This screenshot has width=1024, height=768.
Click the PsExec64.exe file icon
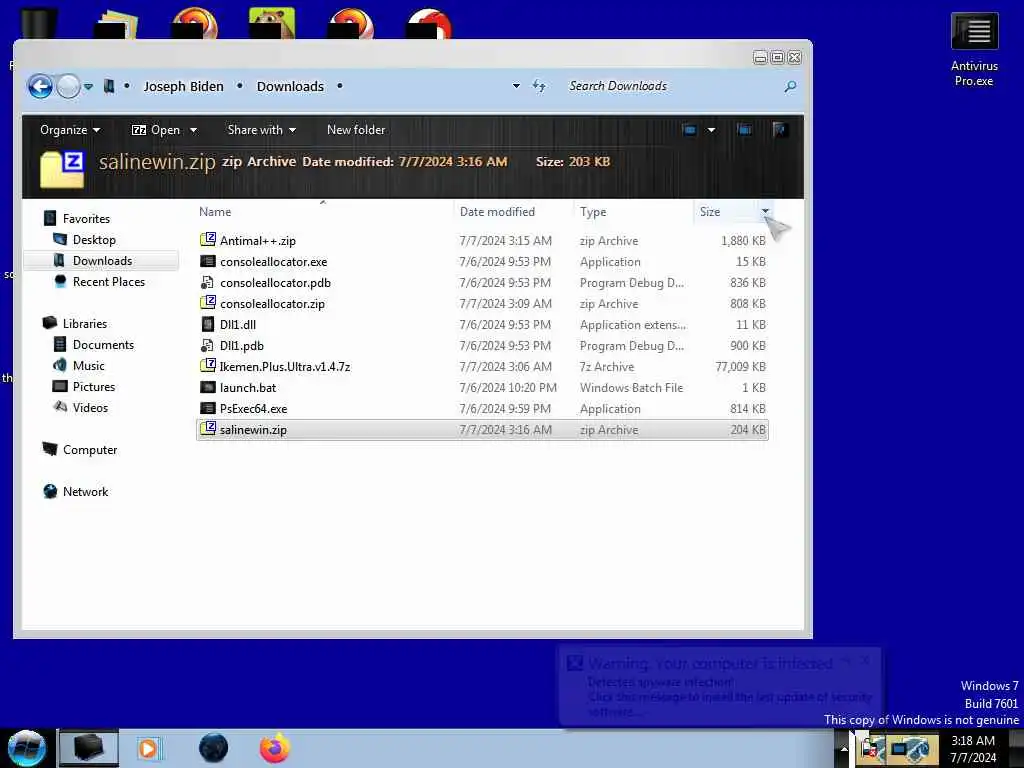(x=208, y=409)
